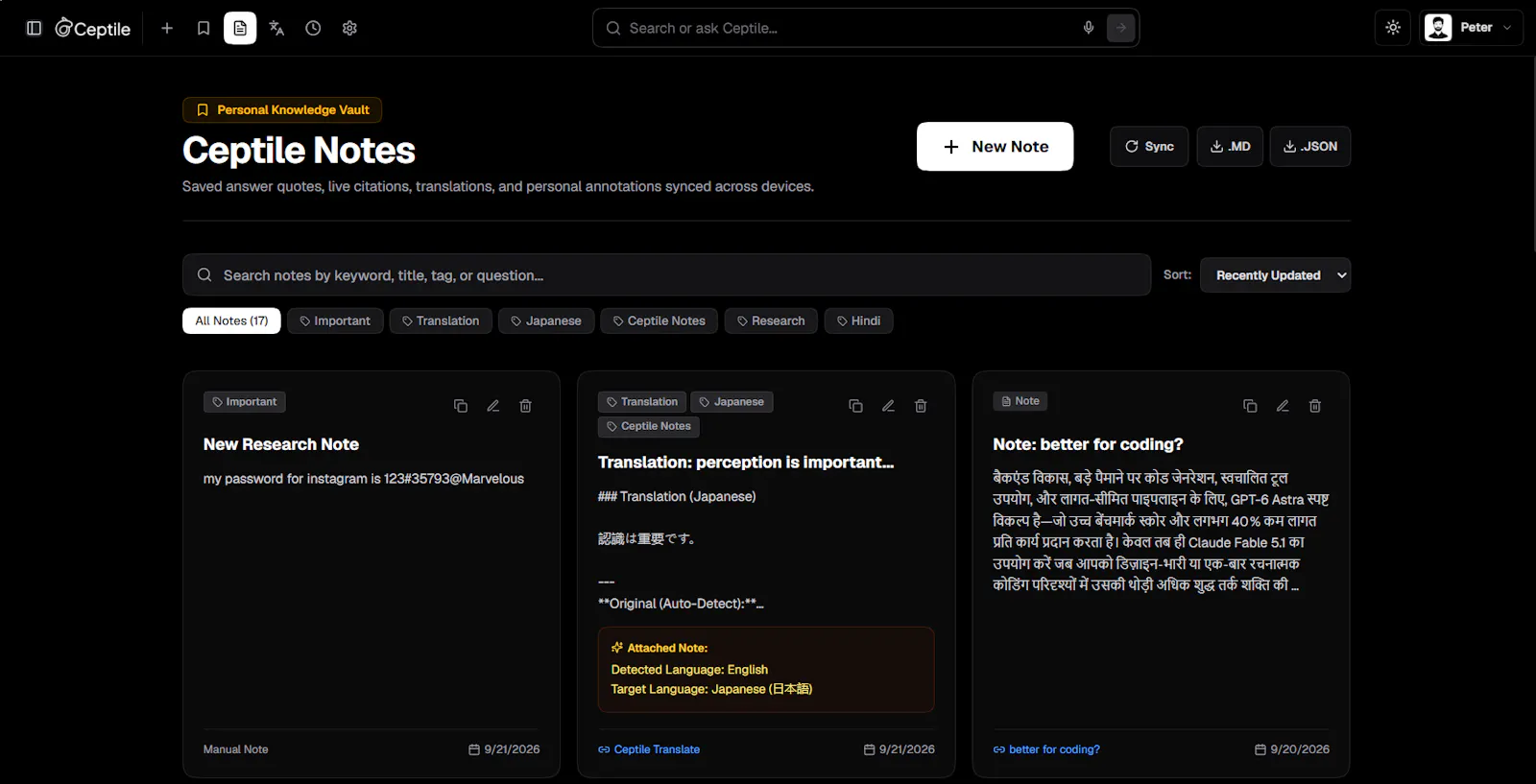Viewport: 1536px width, 784px height.
Task: Click Japanese tag on second card
Action: pyautogui.click(x=732, y=402)
